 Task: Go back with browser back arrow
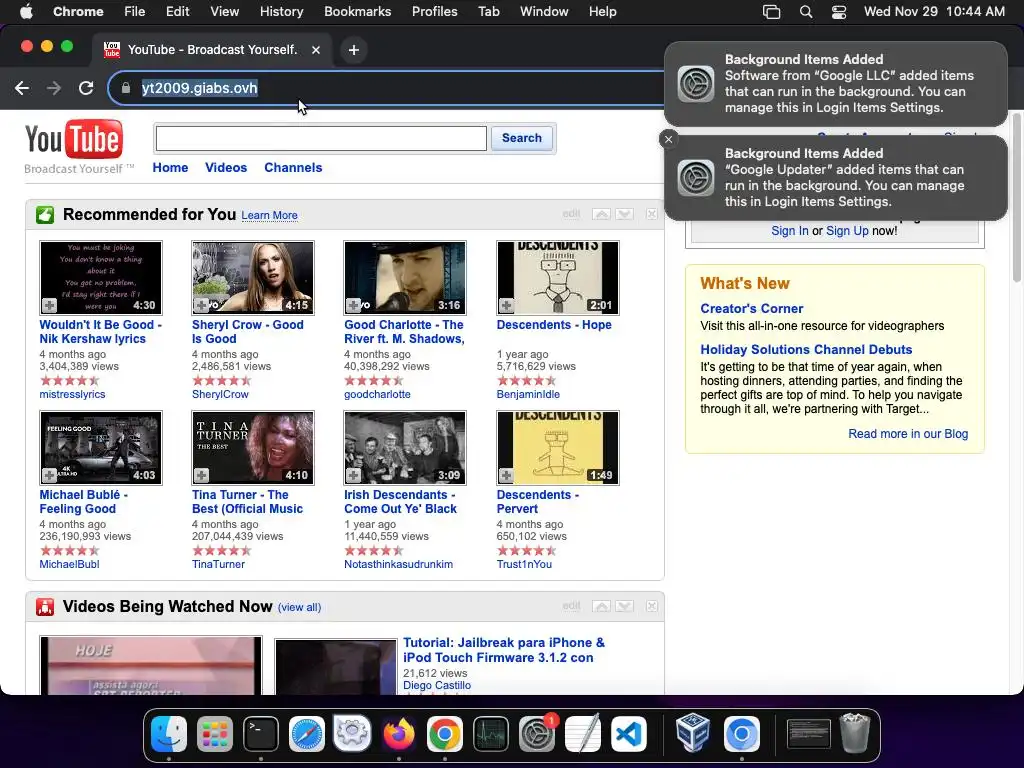22,88
